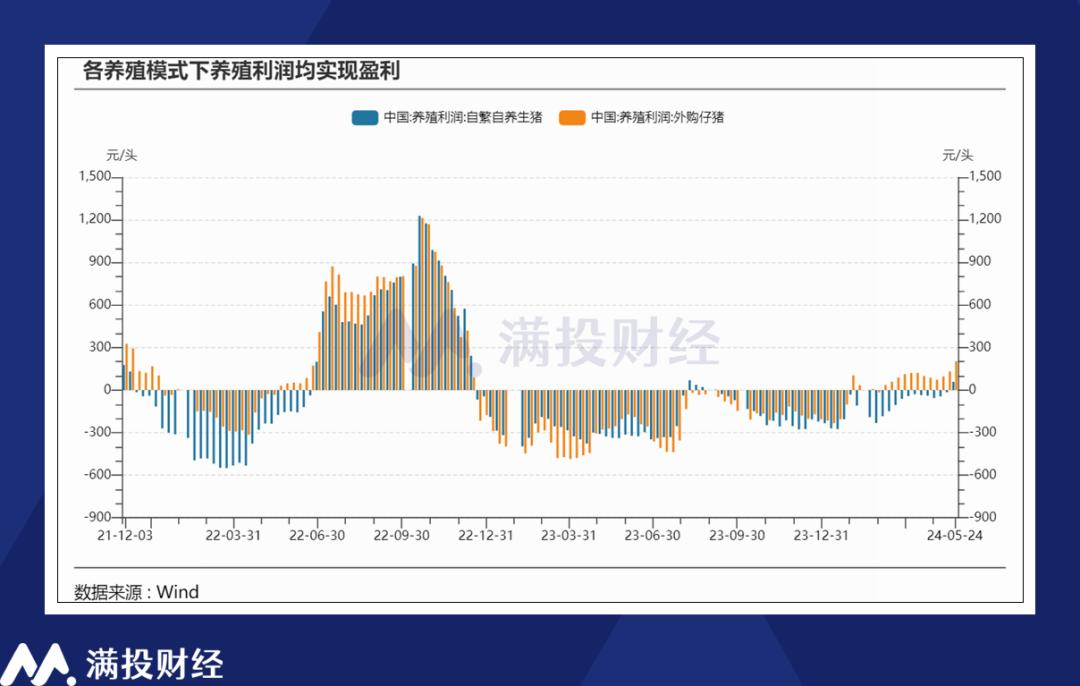The width and height of the screenshot is (1080, 686).
Task: Click the right axis 元/头 unit label
Action: [x=958, y=155]
